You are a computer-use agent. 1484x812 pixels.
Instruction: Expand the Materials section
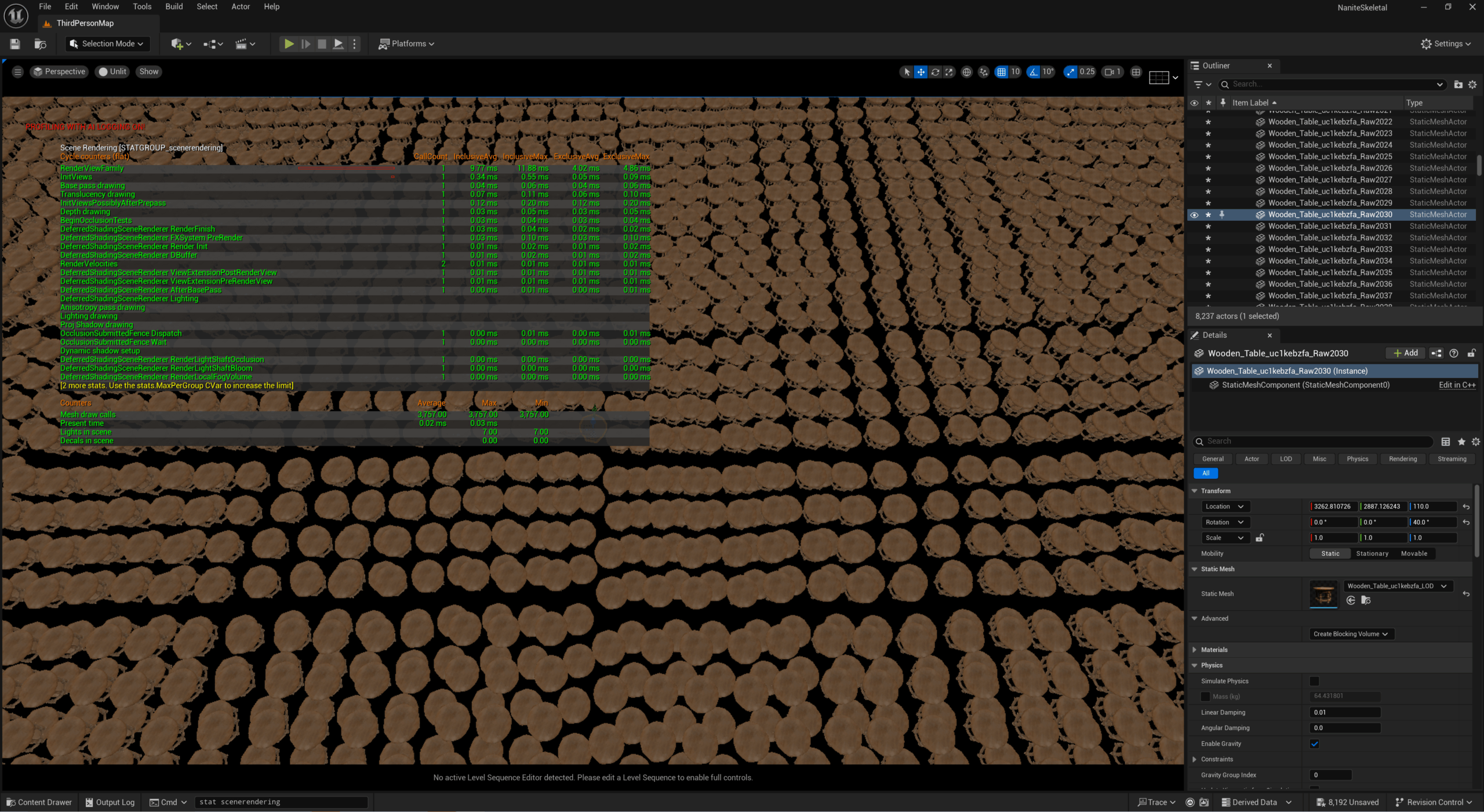pos(1194,650)
